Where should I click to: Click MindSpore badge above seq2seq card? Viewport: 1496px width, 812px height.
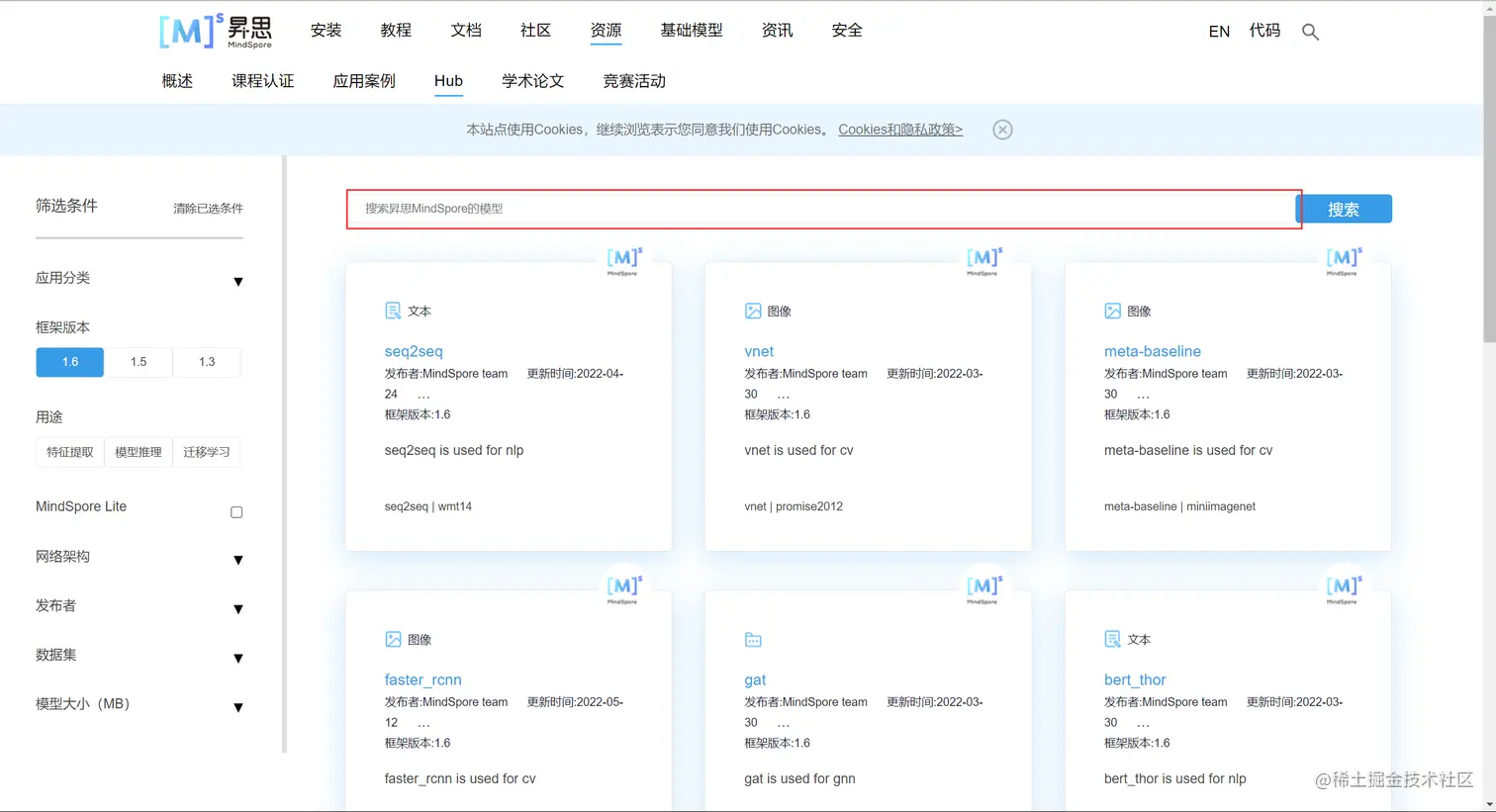[624, 261]
